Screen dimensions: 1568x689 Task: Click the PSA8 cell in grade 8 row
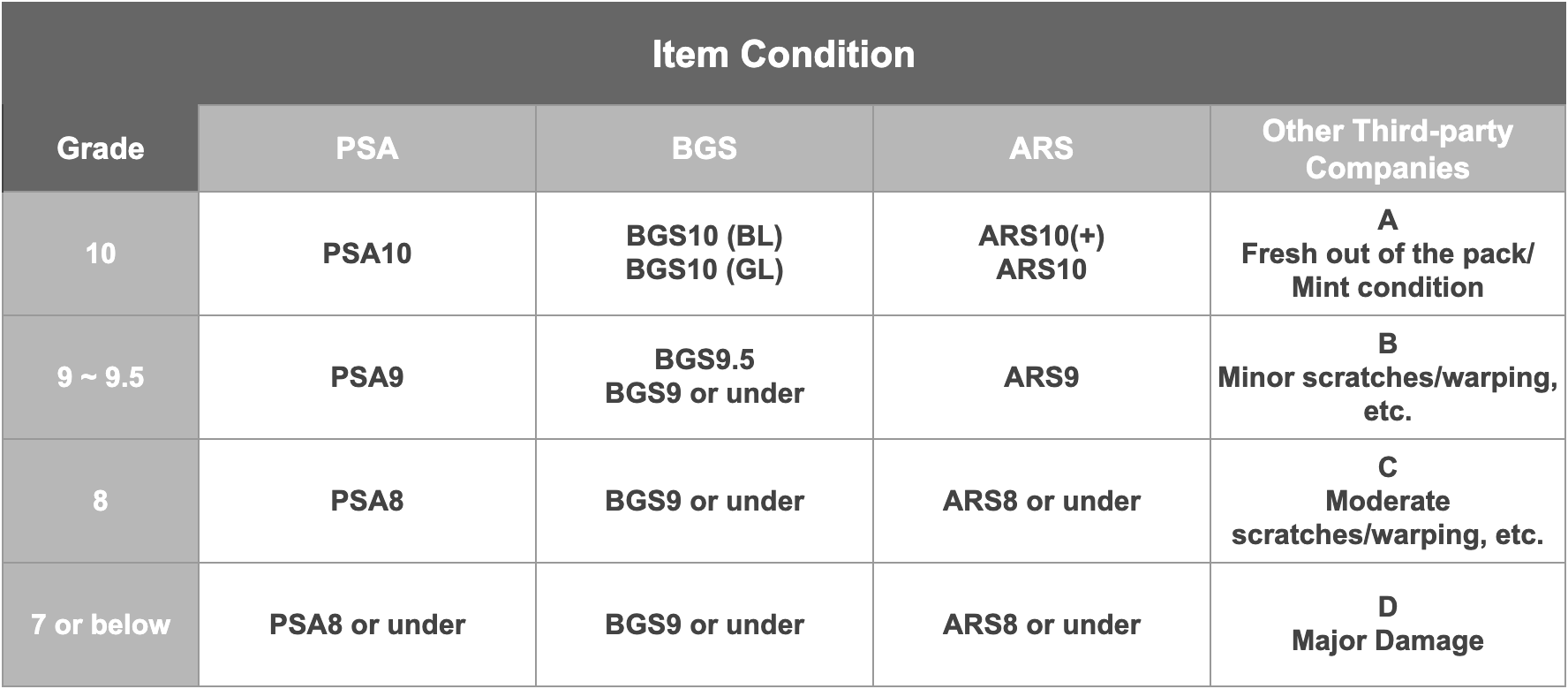367,501
